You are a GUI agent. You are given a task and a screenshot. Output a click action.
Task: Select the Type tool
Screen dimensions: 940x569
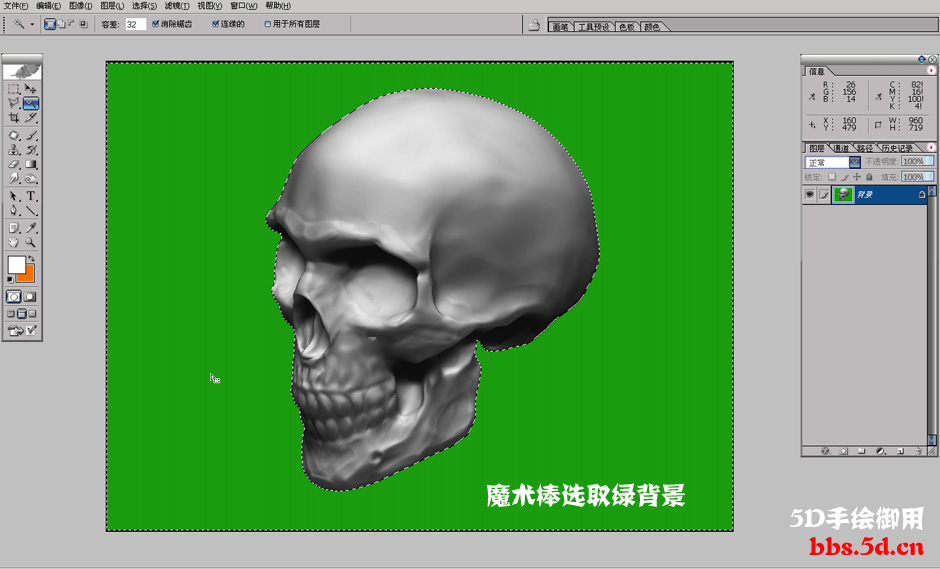tap(31, 196)
